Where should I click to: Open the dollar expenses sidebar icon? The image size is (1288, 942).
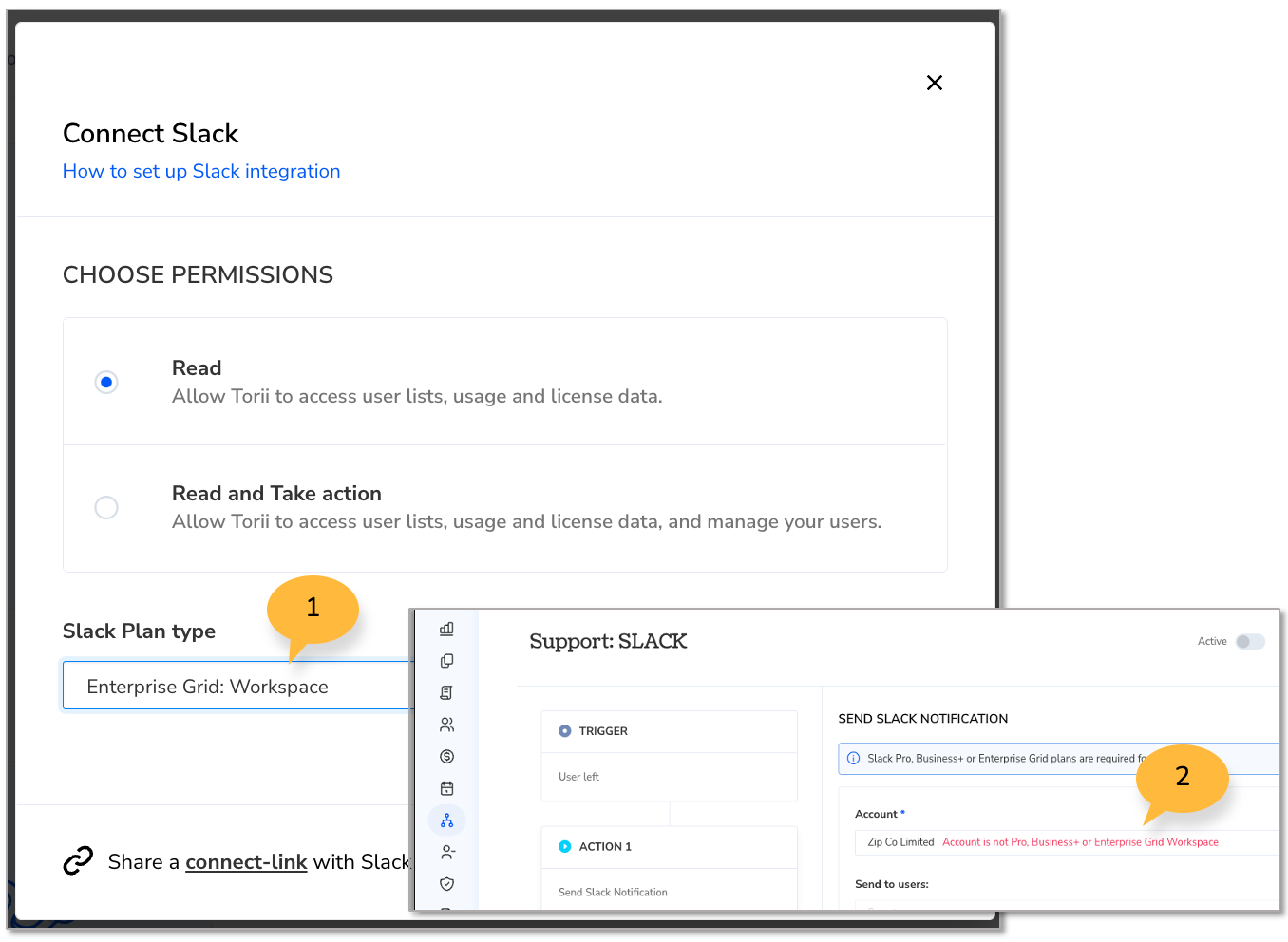click(x=446, y=757)
